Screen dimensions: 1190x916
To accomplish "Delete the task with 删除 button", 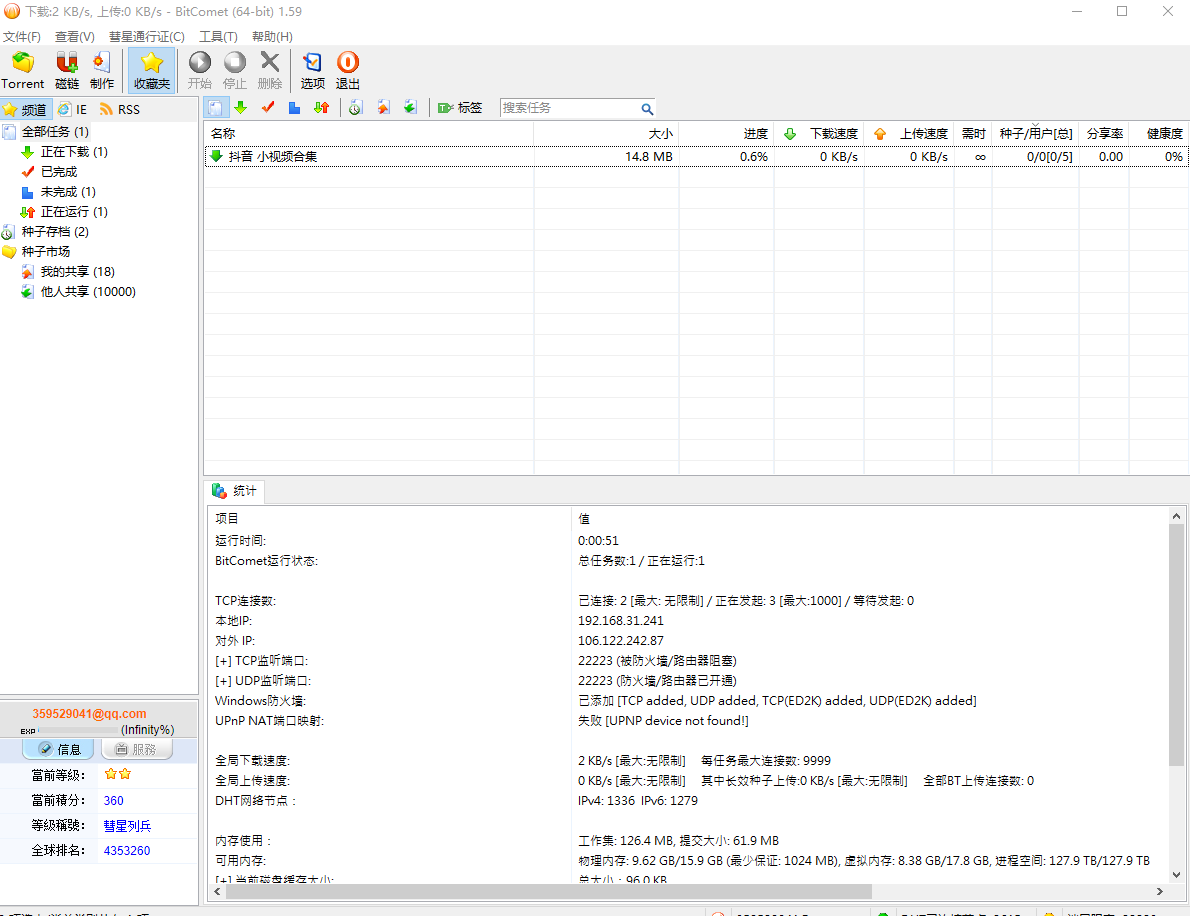I will pos(269,70).
